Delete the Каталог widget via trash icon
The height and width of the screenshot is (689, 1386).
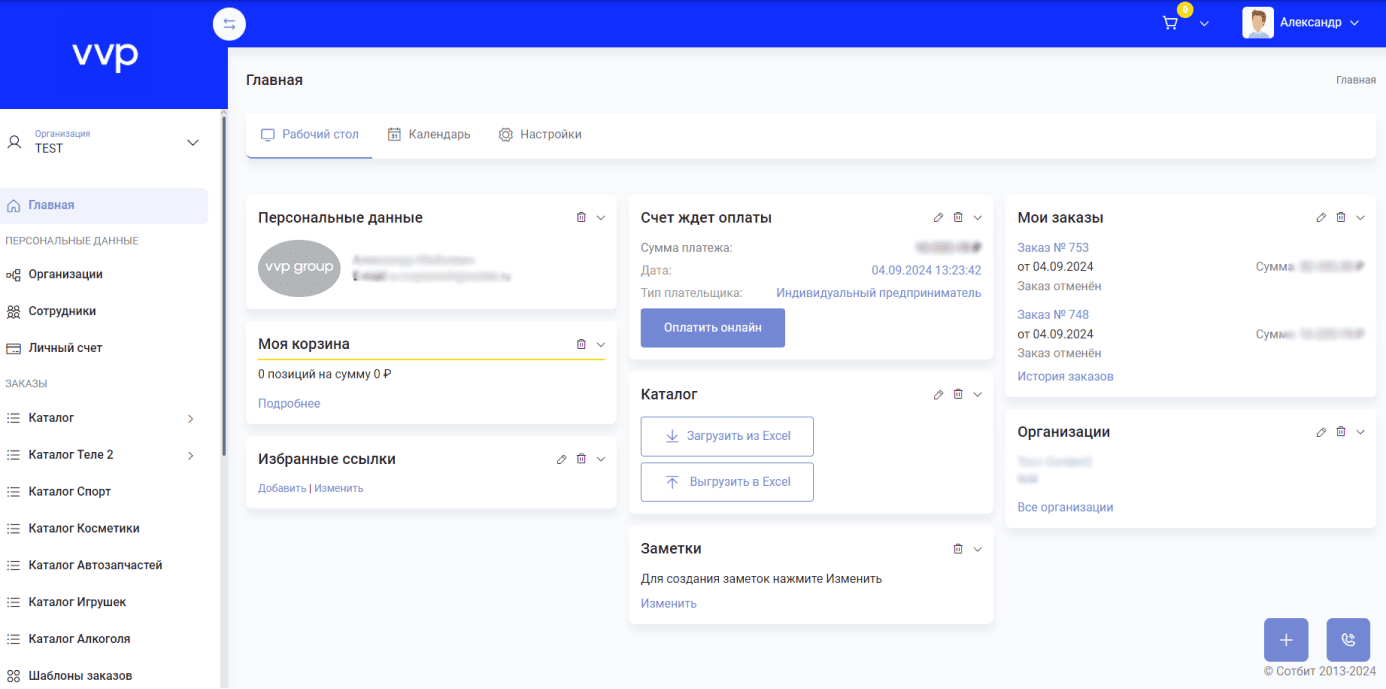click(958, 394)
